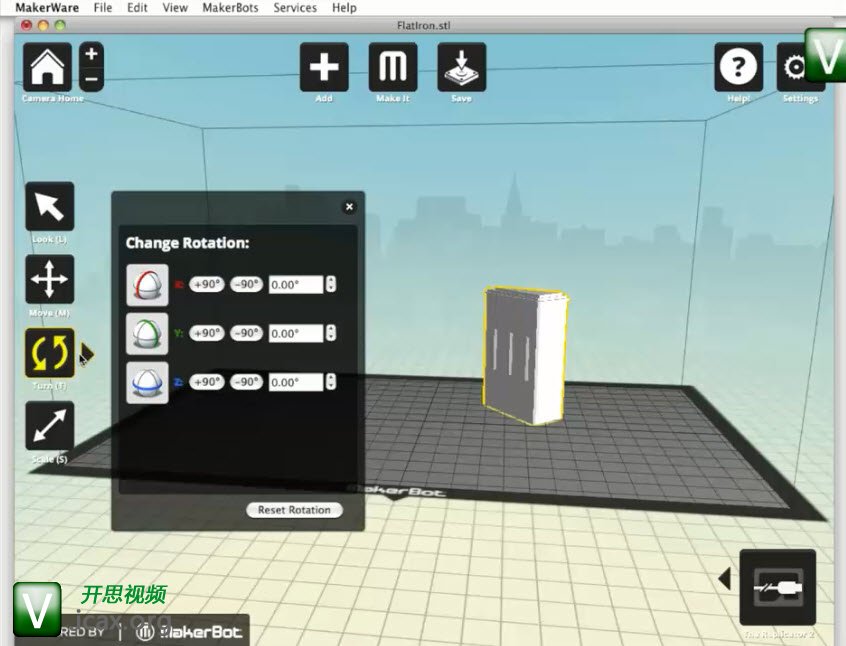Expand the Turn tool options arrow
This screenshot has height=646, width=846.
pyautogui.click(x=87, y=353)
